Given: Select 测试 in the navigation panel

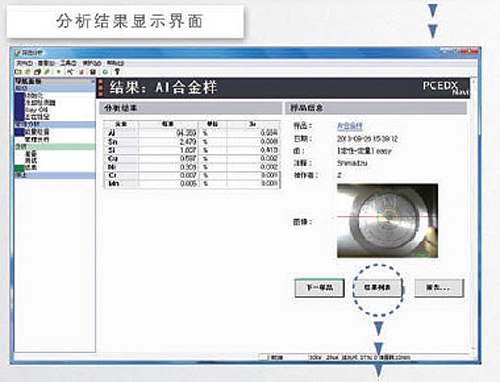Looking at the screenshot, I should point(31,161).
